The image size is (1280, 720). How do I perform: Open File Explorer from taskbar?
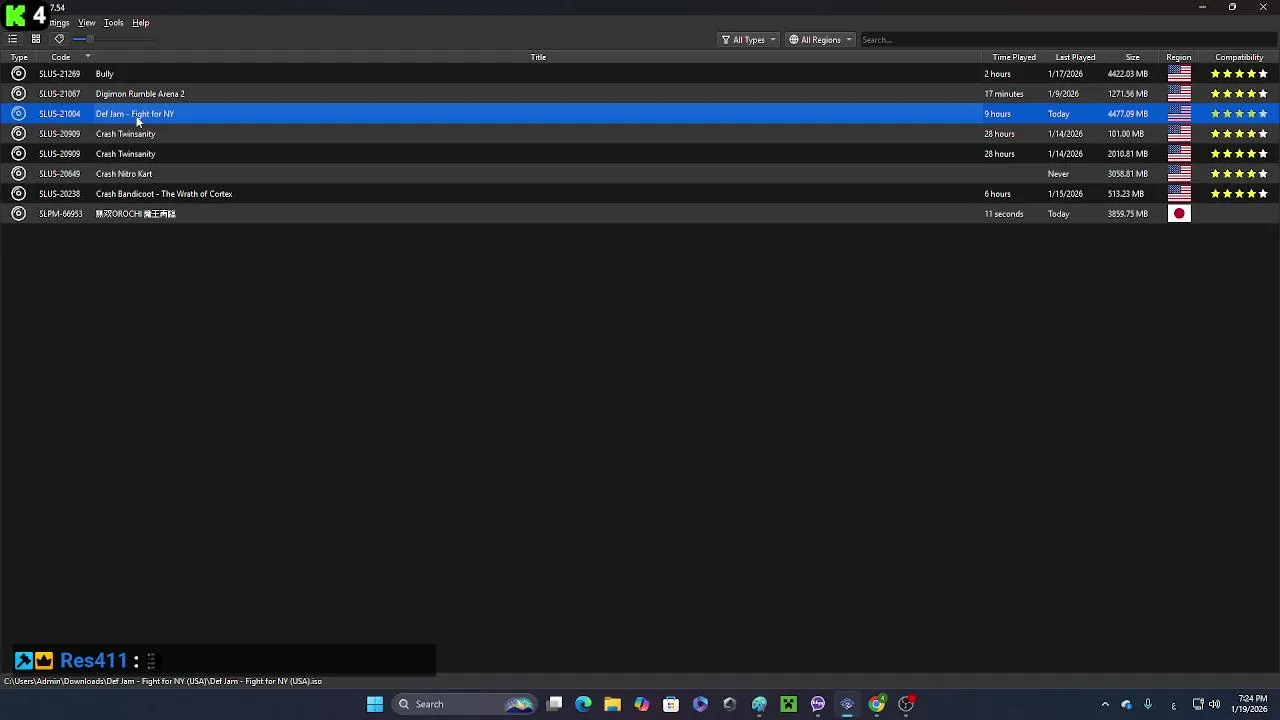[x=612, y=704]
